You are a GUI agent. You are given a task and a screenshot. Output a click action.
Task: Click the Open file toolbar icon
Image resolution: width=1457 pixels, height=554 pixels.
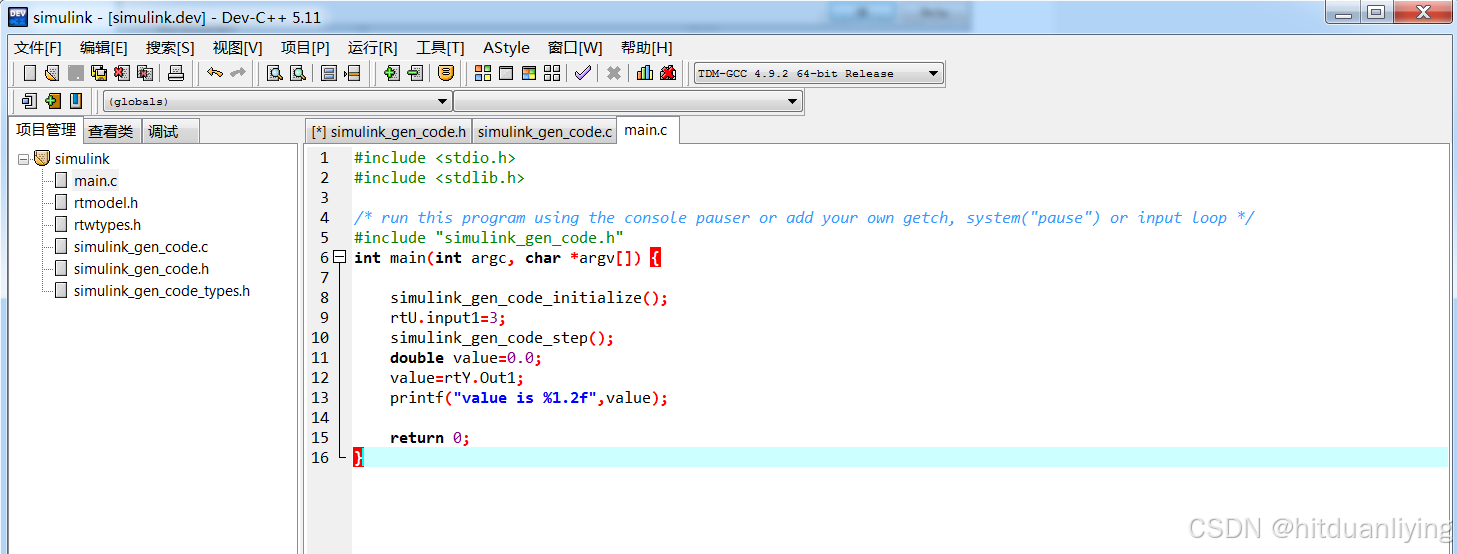[52, 73]
